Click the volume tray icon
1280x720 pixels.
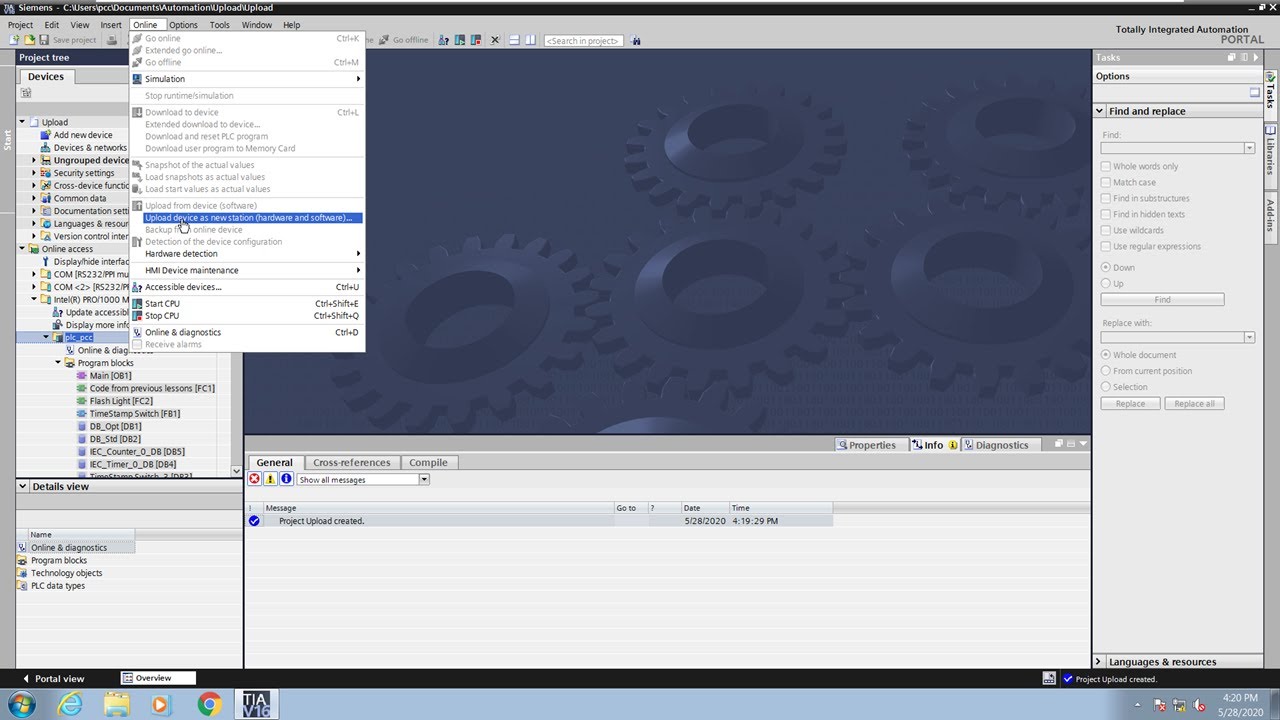[x=1198, y=705]
